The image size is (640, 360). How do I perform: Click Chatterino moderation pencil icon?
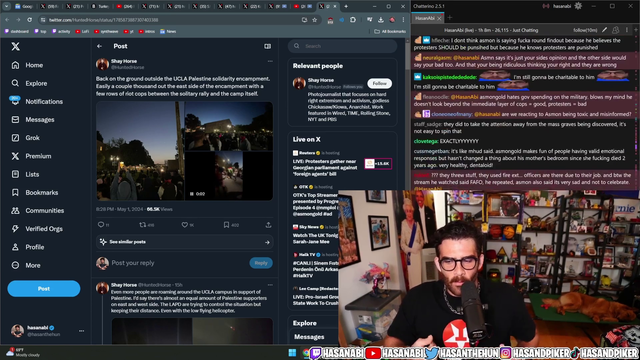[x=604, y=30]
